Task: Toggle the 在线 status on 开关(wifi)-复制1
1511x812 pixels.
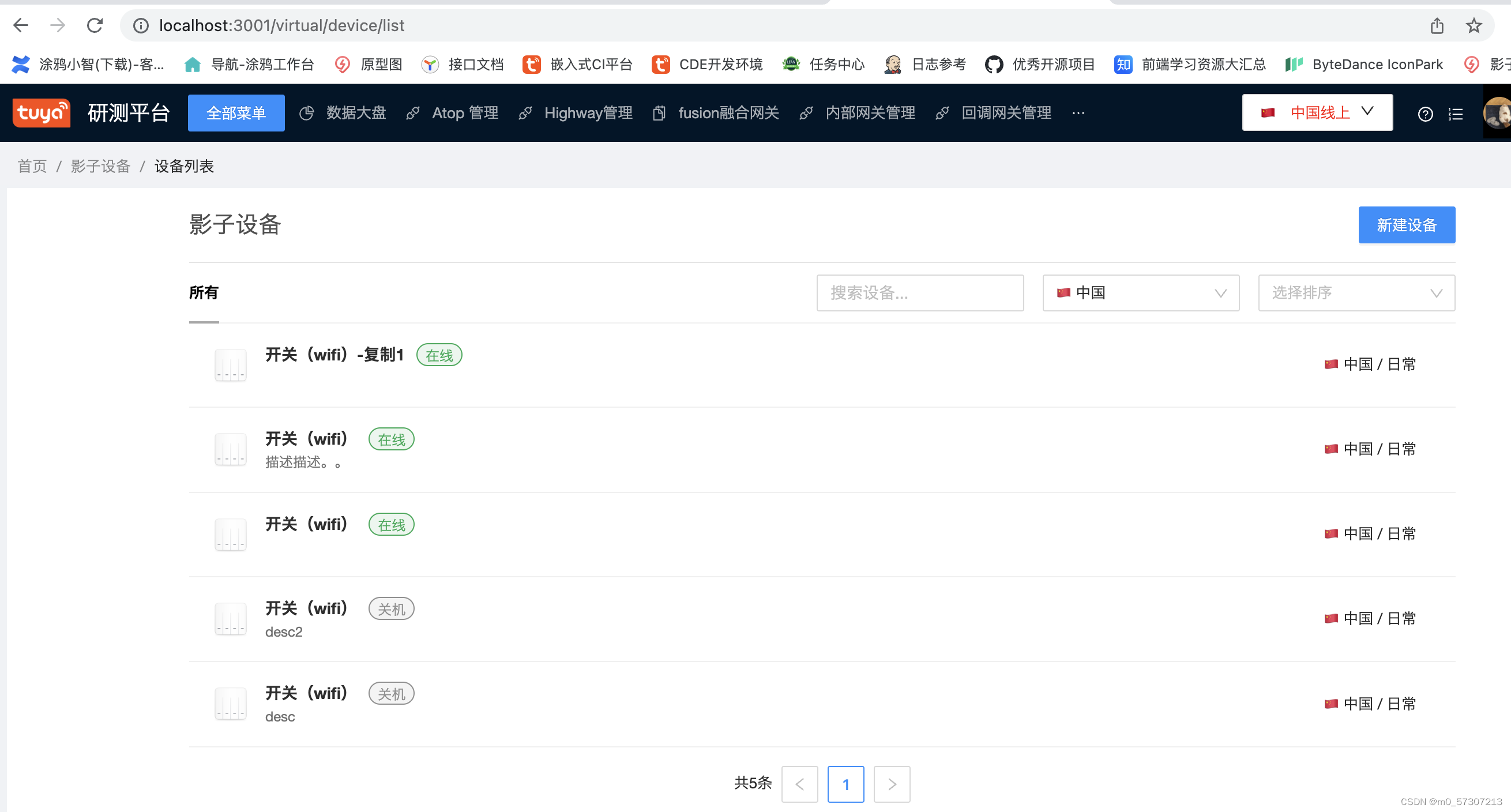Action: click(438, 355)
